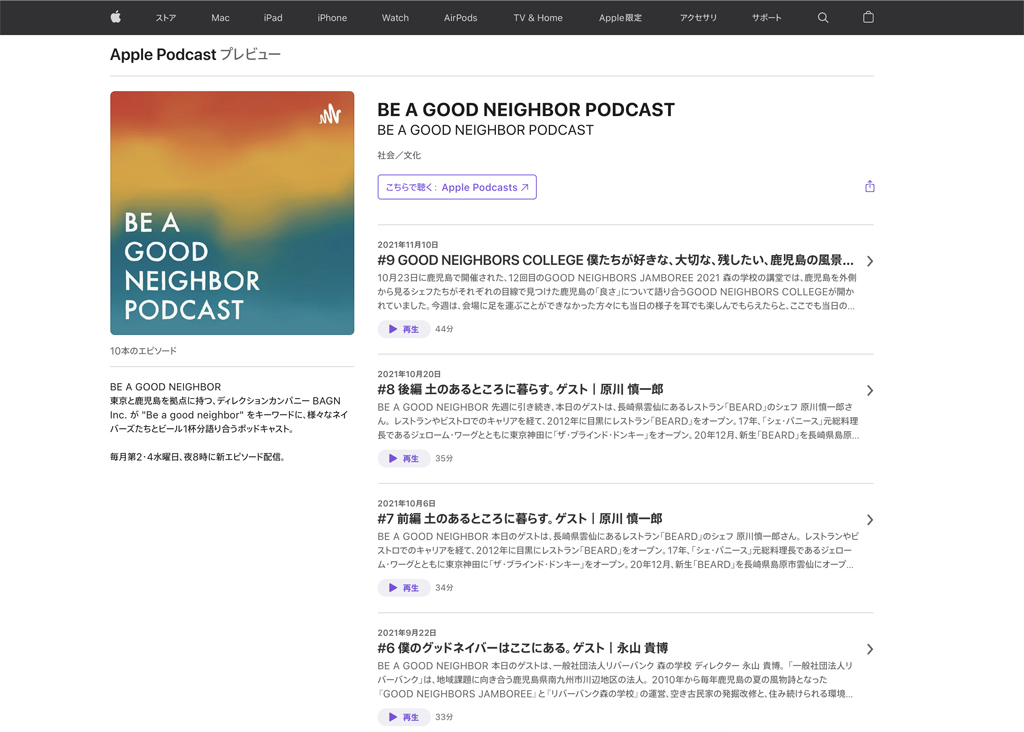Open the search magnifier icon
Screen dimensions: 1024x732
pos(823,17)
